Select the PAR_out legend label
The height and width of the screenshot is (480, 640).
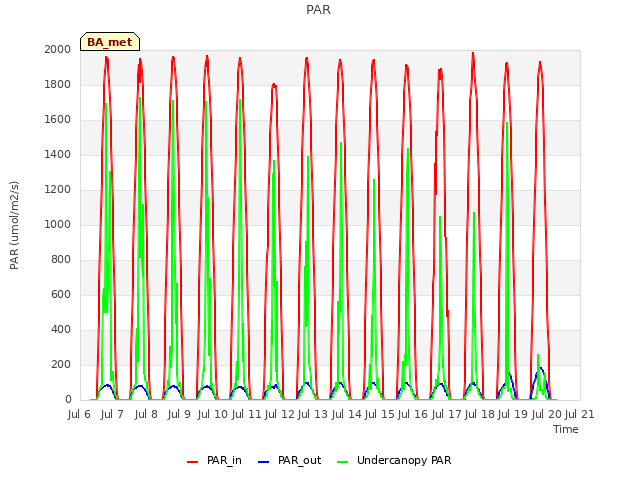point(299,460)
